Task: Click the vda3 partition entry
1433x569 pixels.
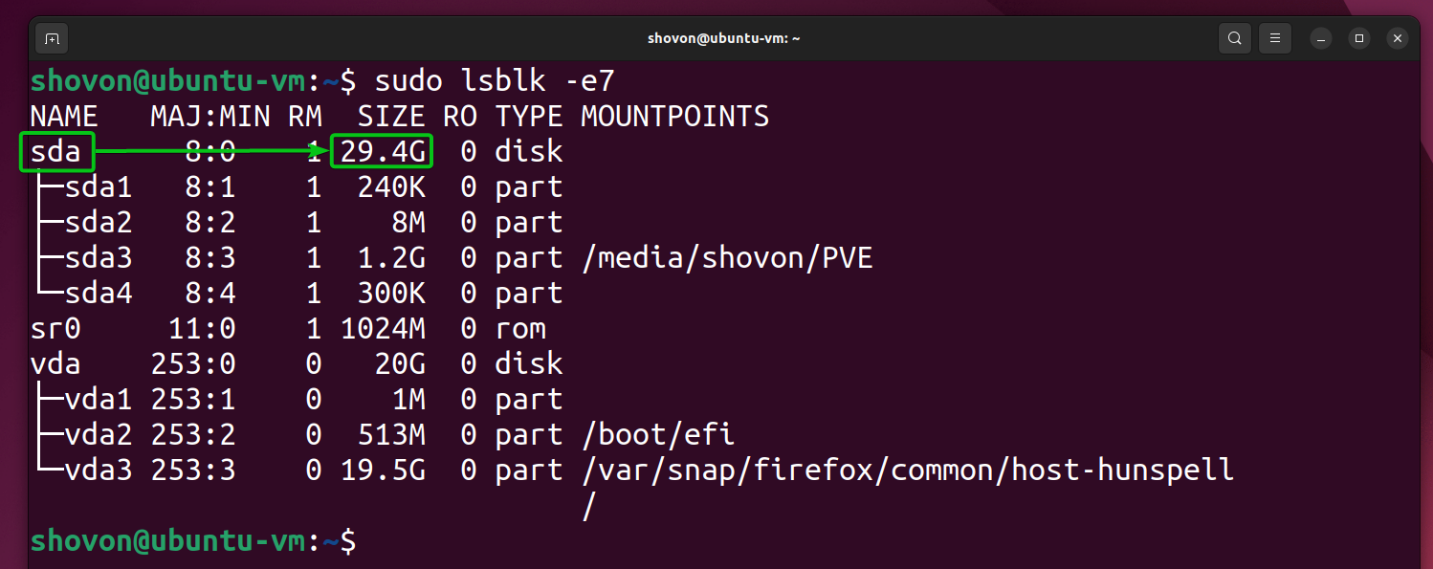Action: pyautogui.click(x=98, y=470)
